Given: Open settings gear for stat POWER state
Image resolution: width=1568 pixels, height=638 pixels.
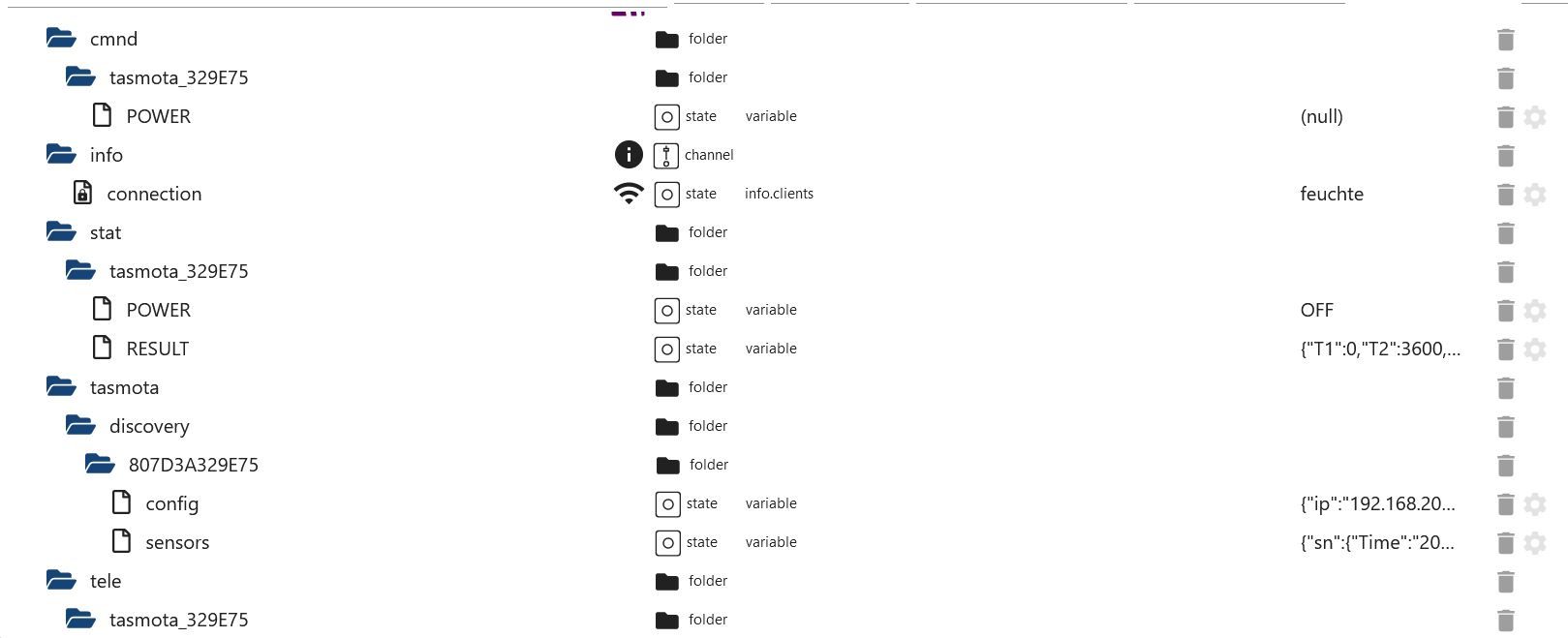Looking at the screenshot, I should pyautogui.click(x=1535, y=311).
